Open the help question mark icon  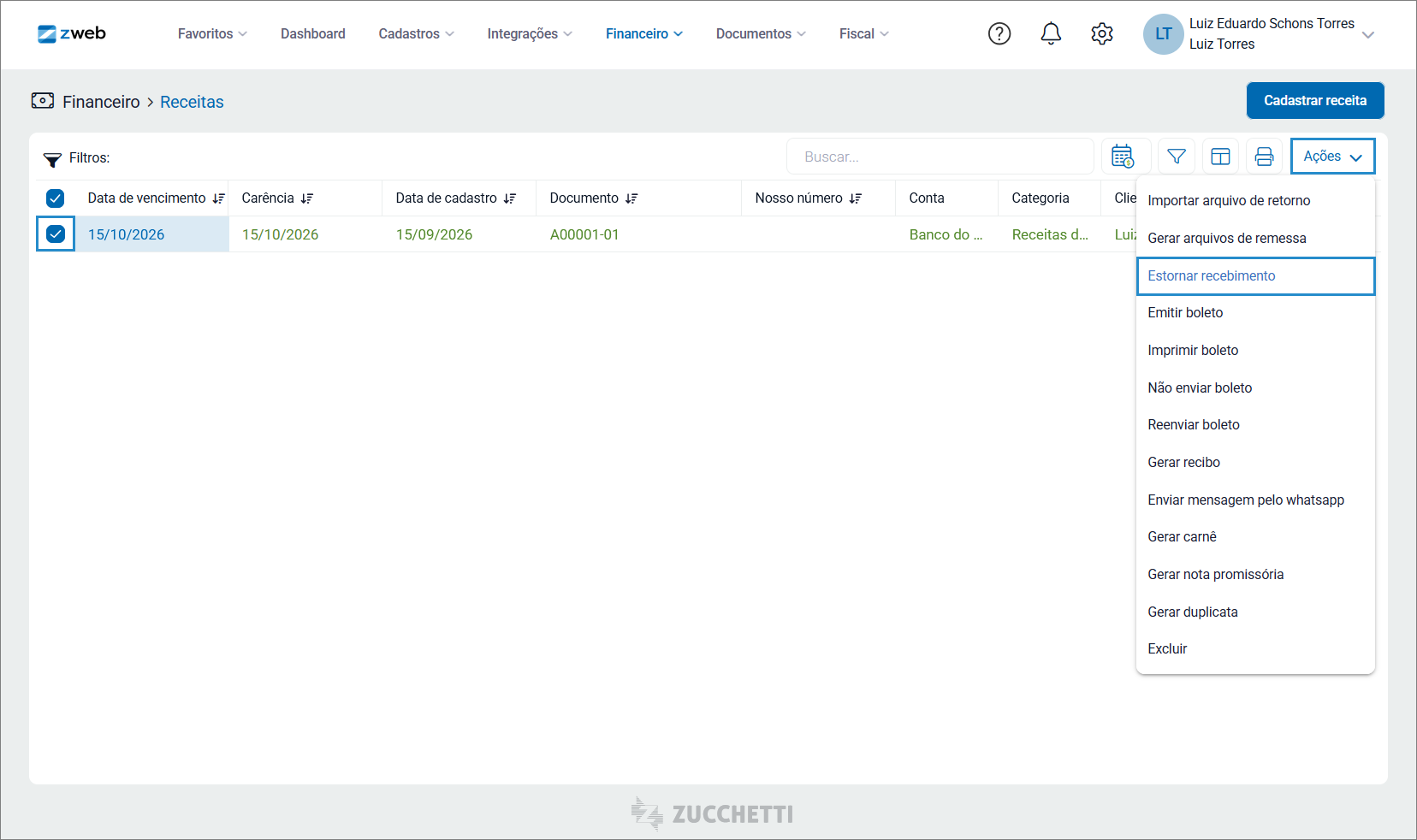pos(999,33)
